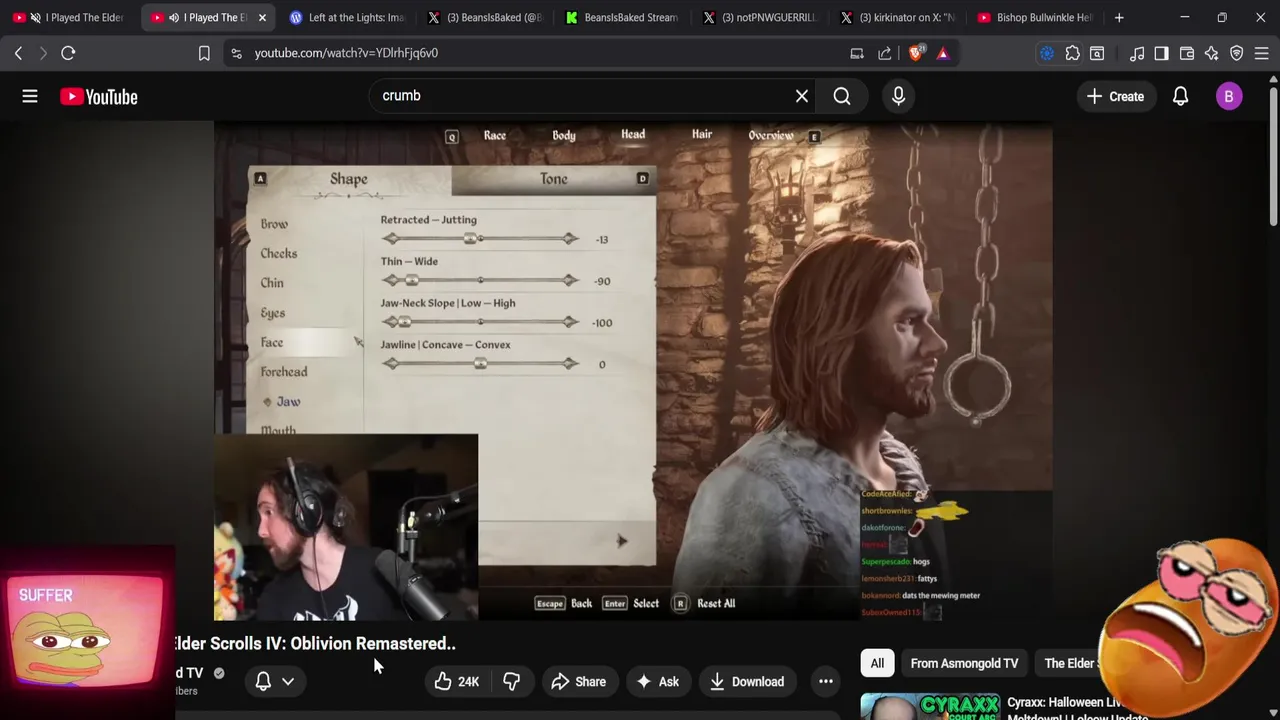
Task: Close the active YouTube tab
Action: tap(262, 17)
